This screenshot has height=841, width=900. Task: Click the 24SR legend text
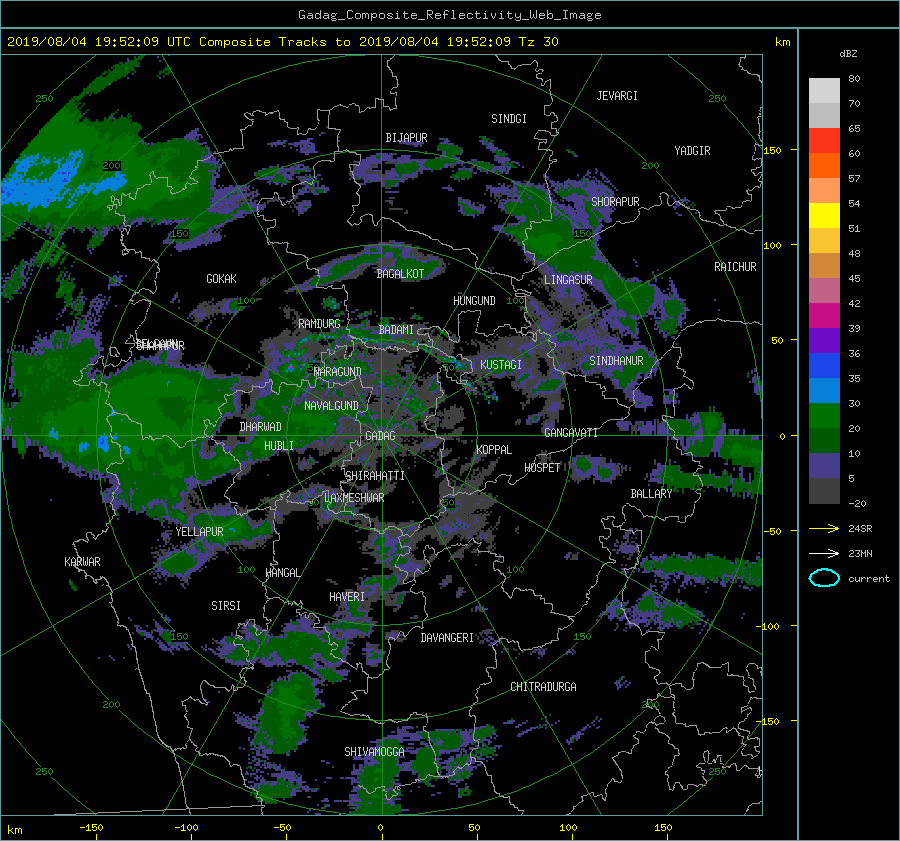[860, 528]
